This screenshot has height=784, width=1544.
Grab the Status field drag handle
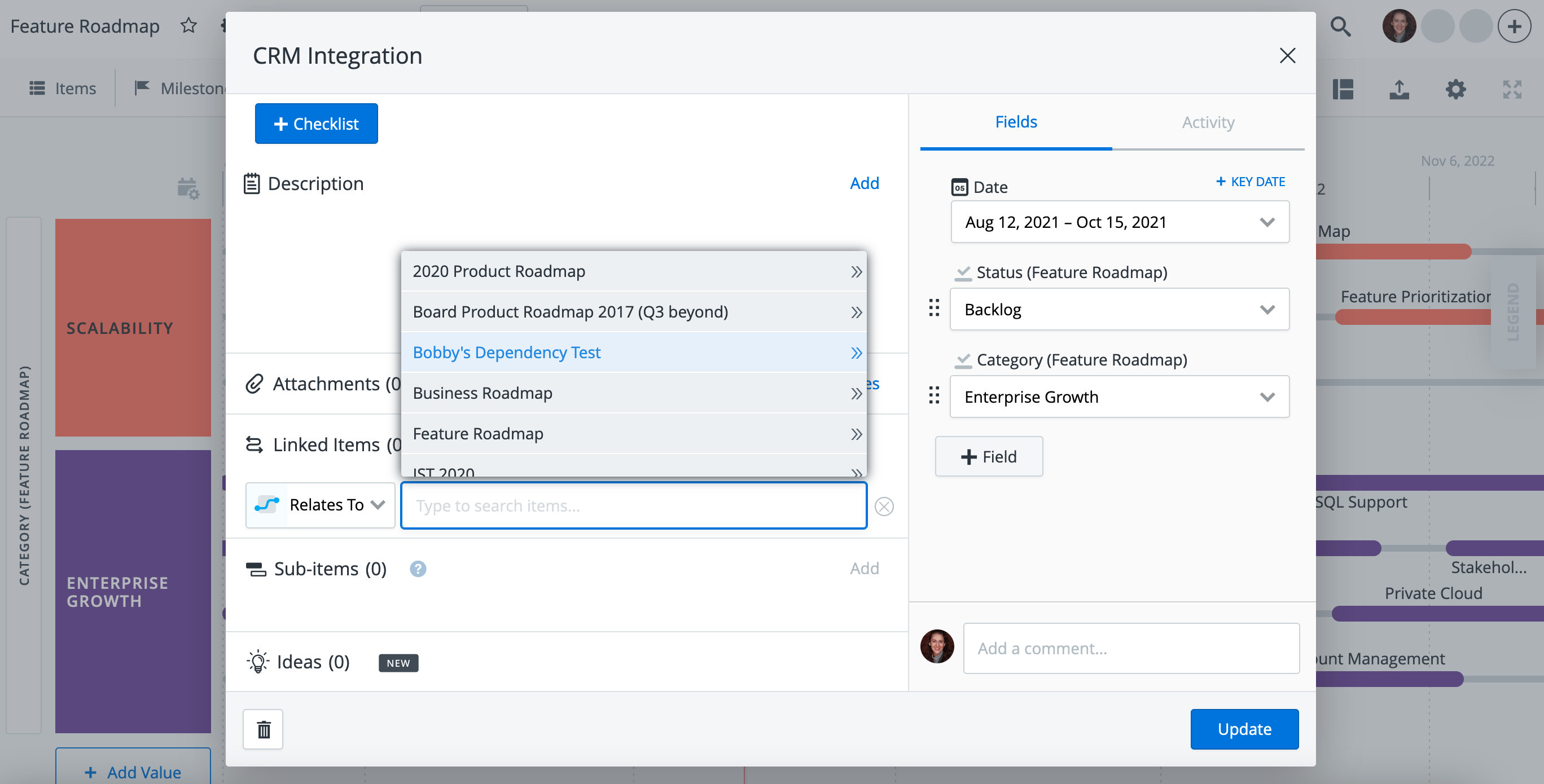(x=934, y=308)
